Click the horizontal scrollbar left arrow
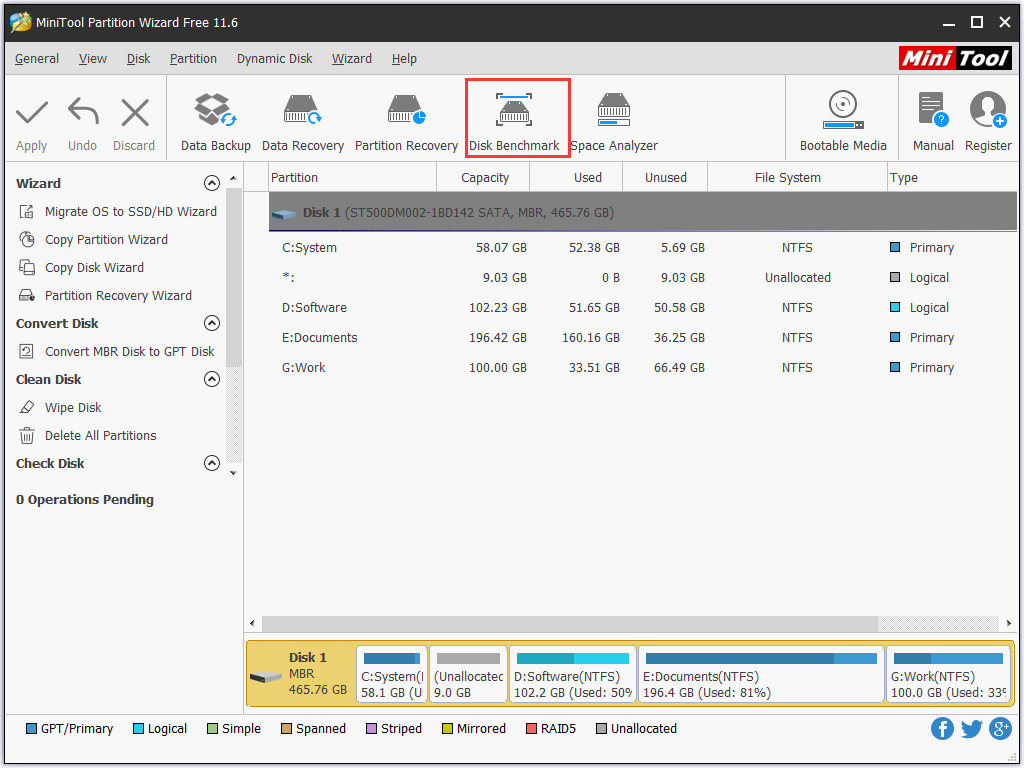 coord(253,623)
